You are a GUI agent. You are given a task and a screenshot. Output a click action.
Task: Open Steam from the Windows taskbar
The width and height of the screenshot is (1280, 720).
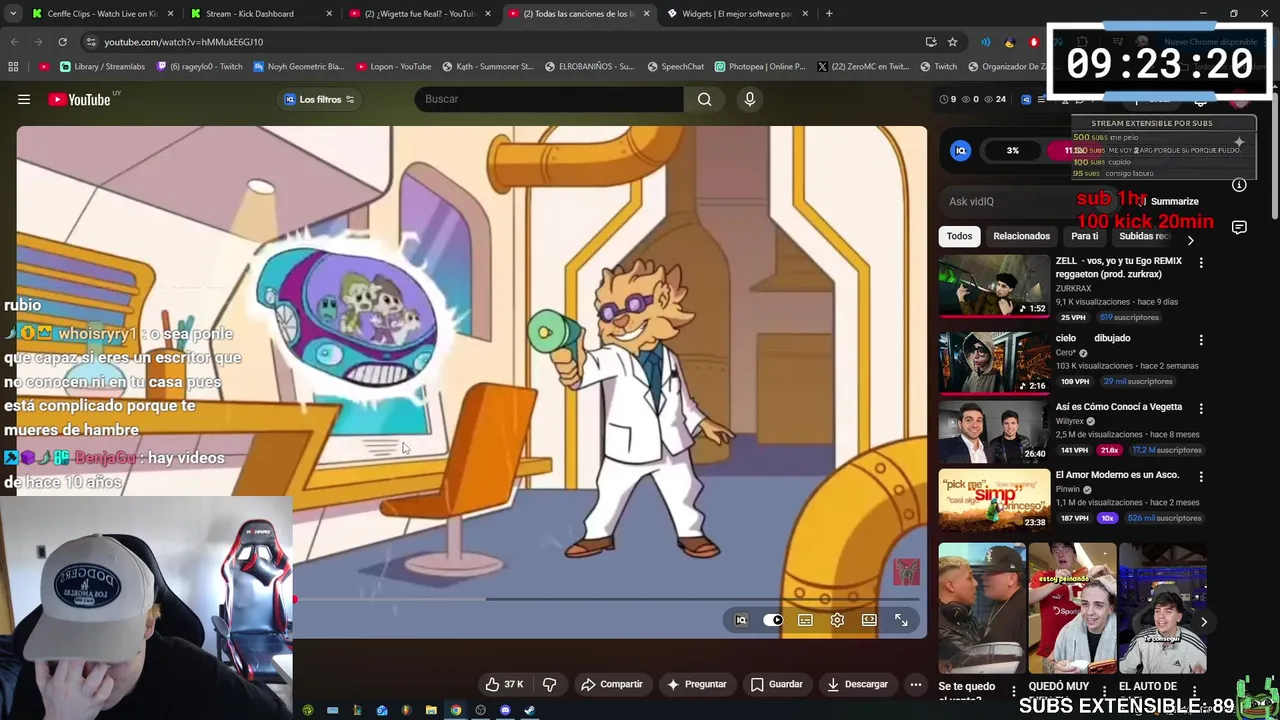pyautogui.click(x=529, y=711)
